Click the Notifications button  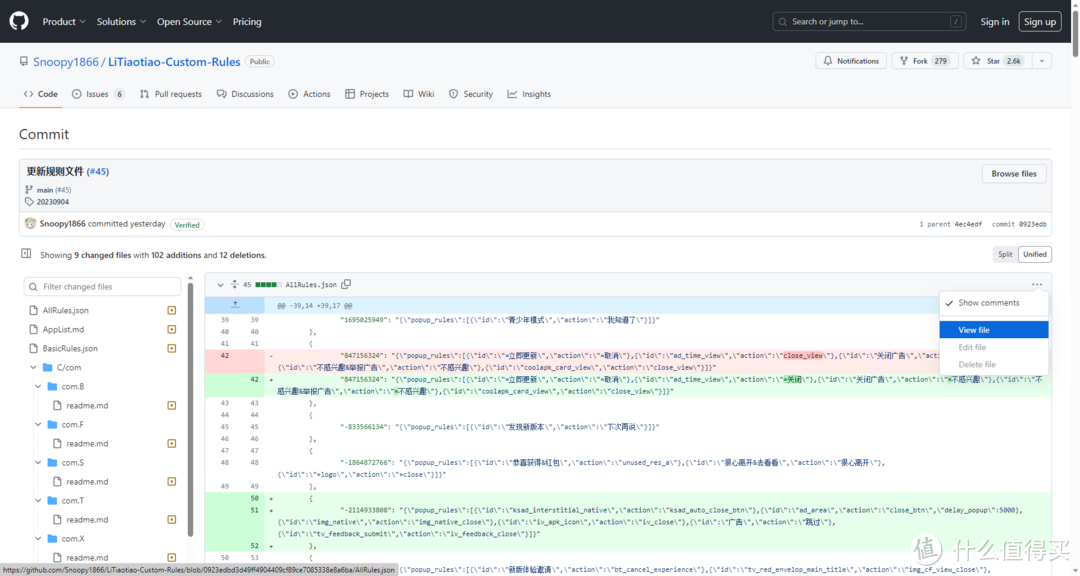tap(851, 61)
